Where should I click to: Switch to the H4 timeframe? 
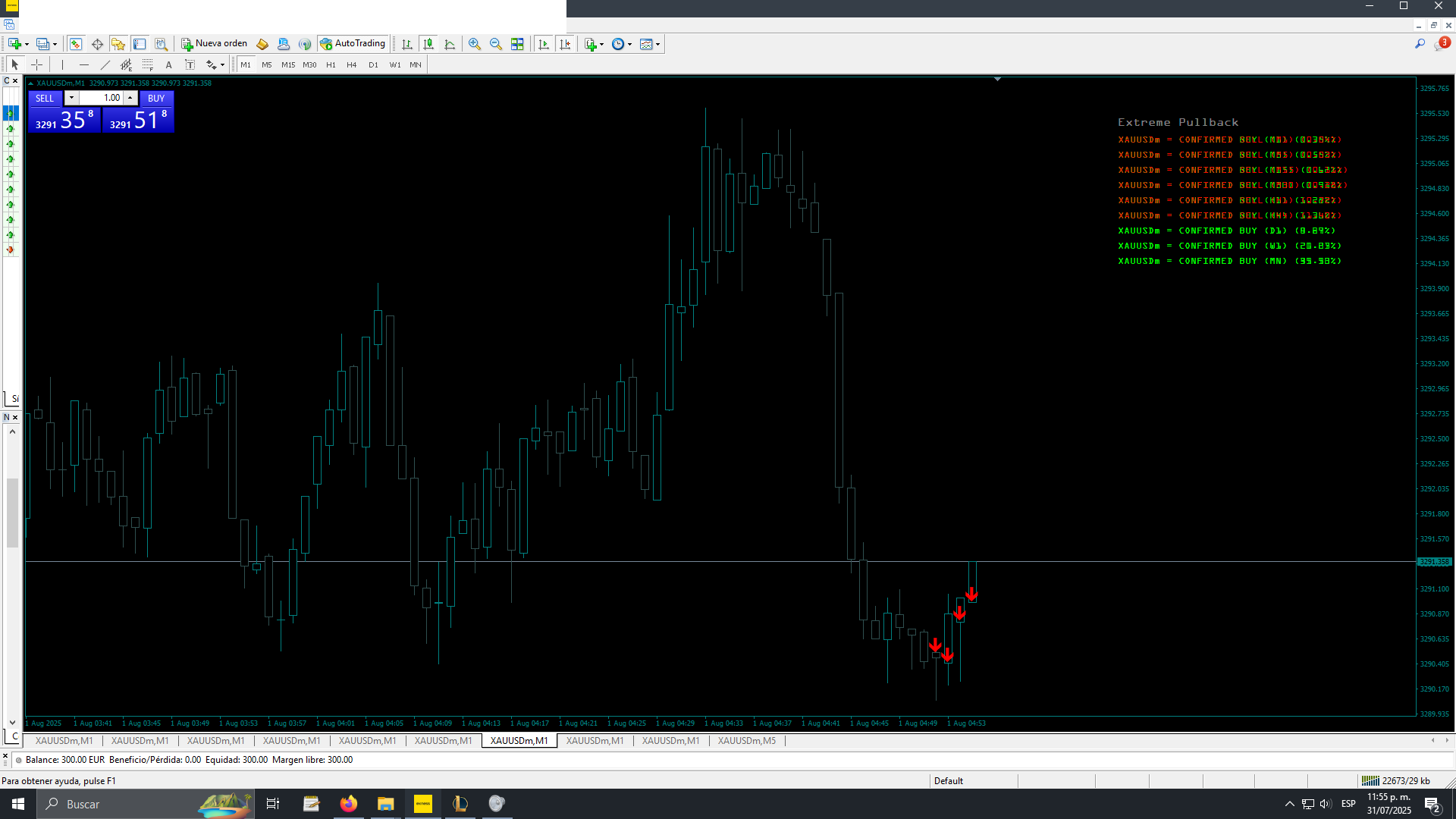[351, 65]
